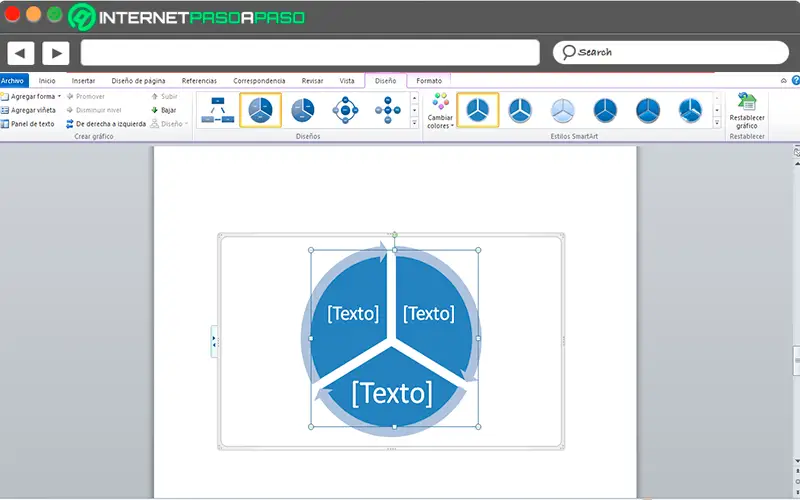Click Agregar viñeta button
Screen dimensions: 800x500
[28, 110]
